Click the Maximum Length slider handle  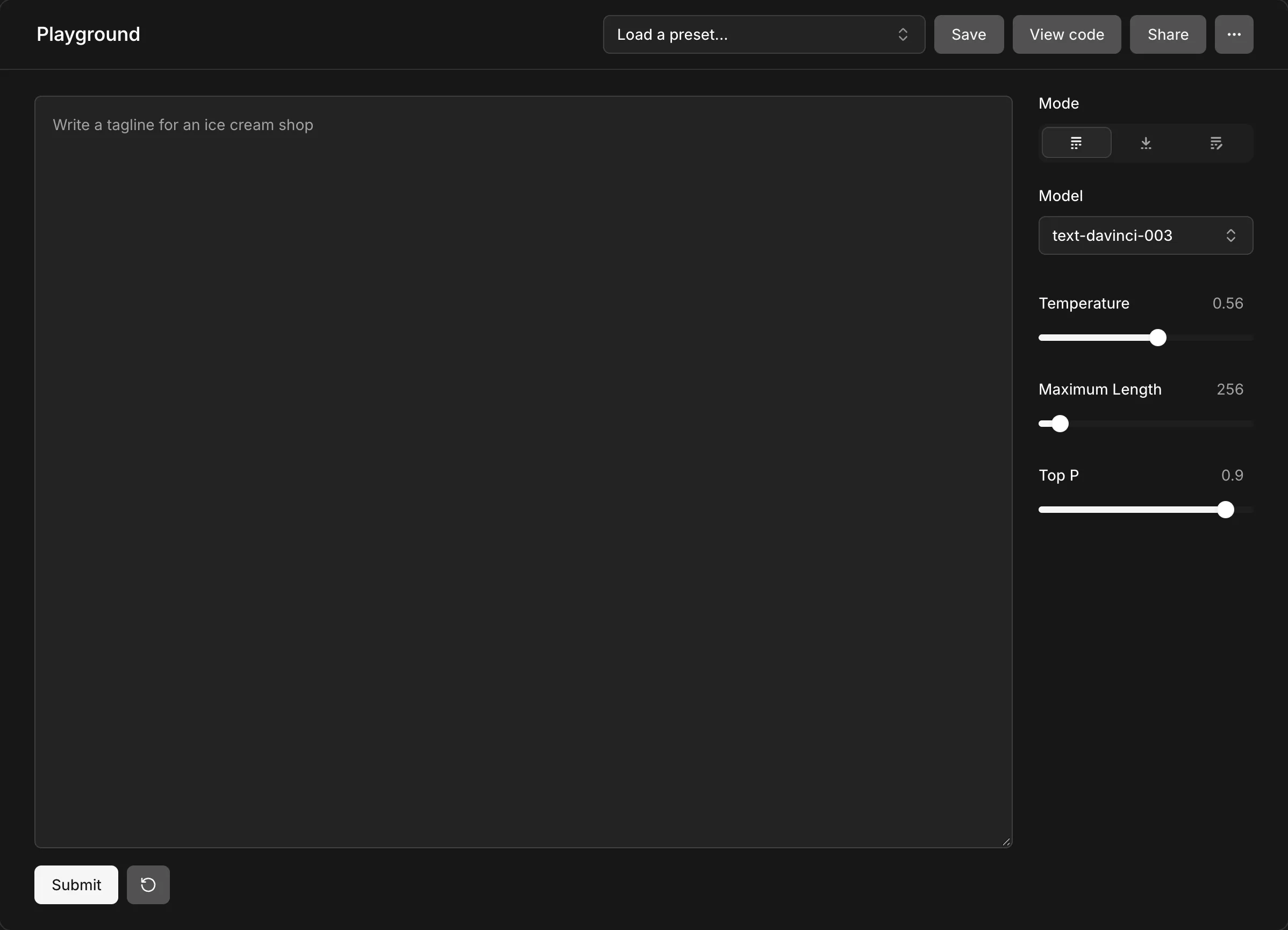point(1060,424)
